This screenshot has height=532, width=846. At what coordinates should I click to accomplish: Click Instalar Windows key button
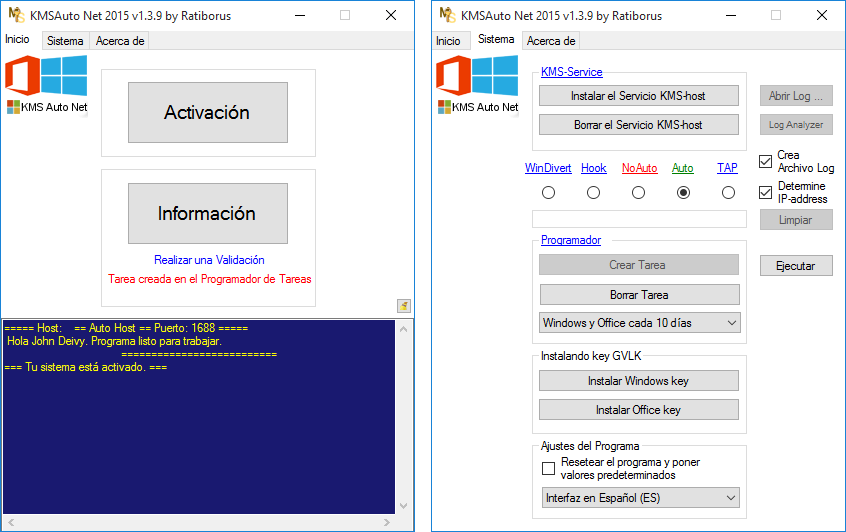639,381
